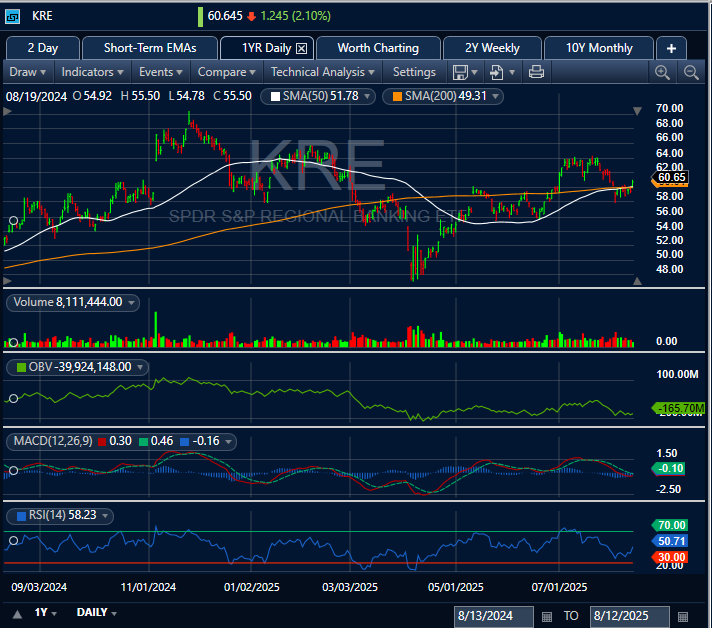Open the Indicators menu
Viewport: 712px width, 628px height.
[x=92, y=72]
